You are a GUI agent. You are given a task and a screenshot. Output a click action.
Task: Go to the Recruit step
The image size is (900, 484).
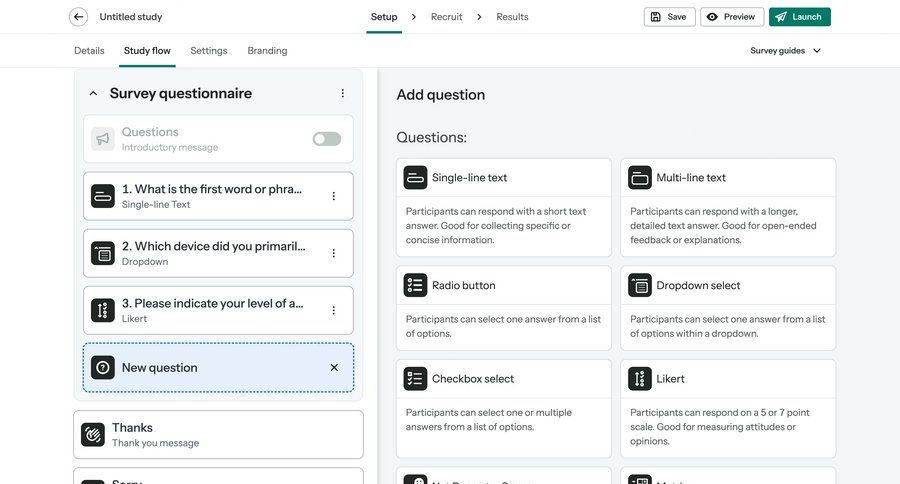(x=447, y=17)
